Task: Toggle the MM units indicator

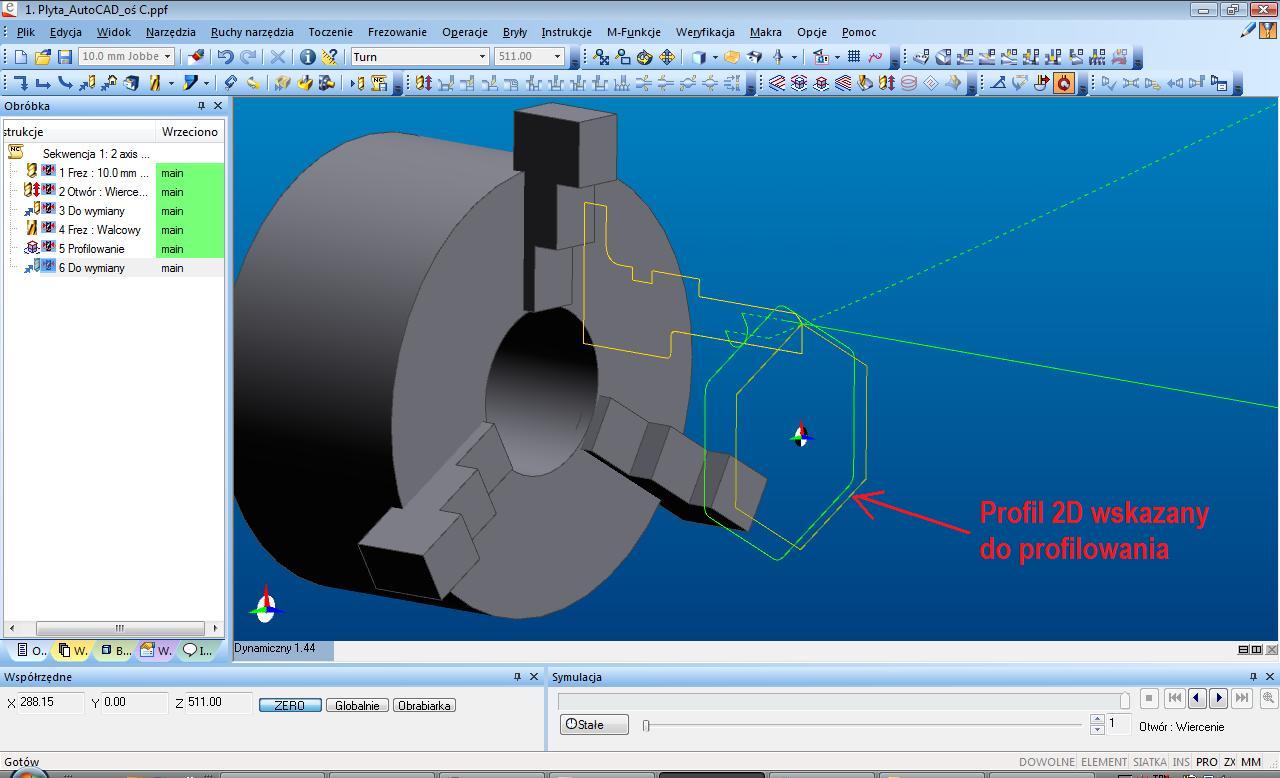Action: [x=1251, y=762]
